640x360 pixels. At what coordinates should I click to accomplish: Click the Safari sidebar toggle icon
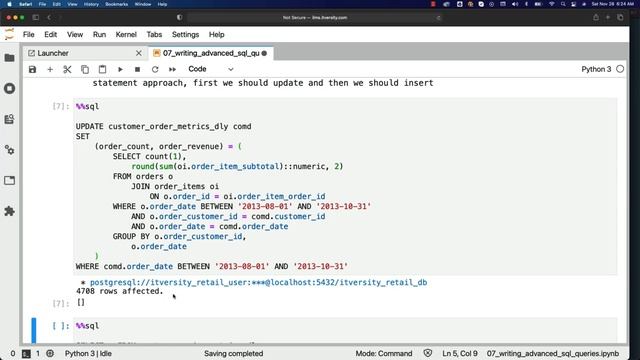coord(36,18)
